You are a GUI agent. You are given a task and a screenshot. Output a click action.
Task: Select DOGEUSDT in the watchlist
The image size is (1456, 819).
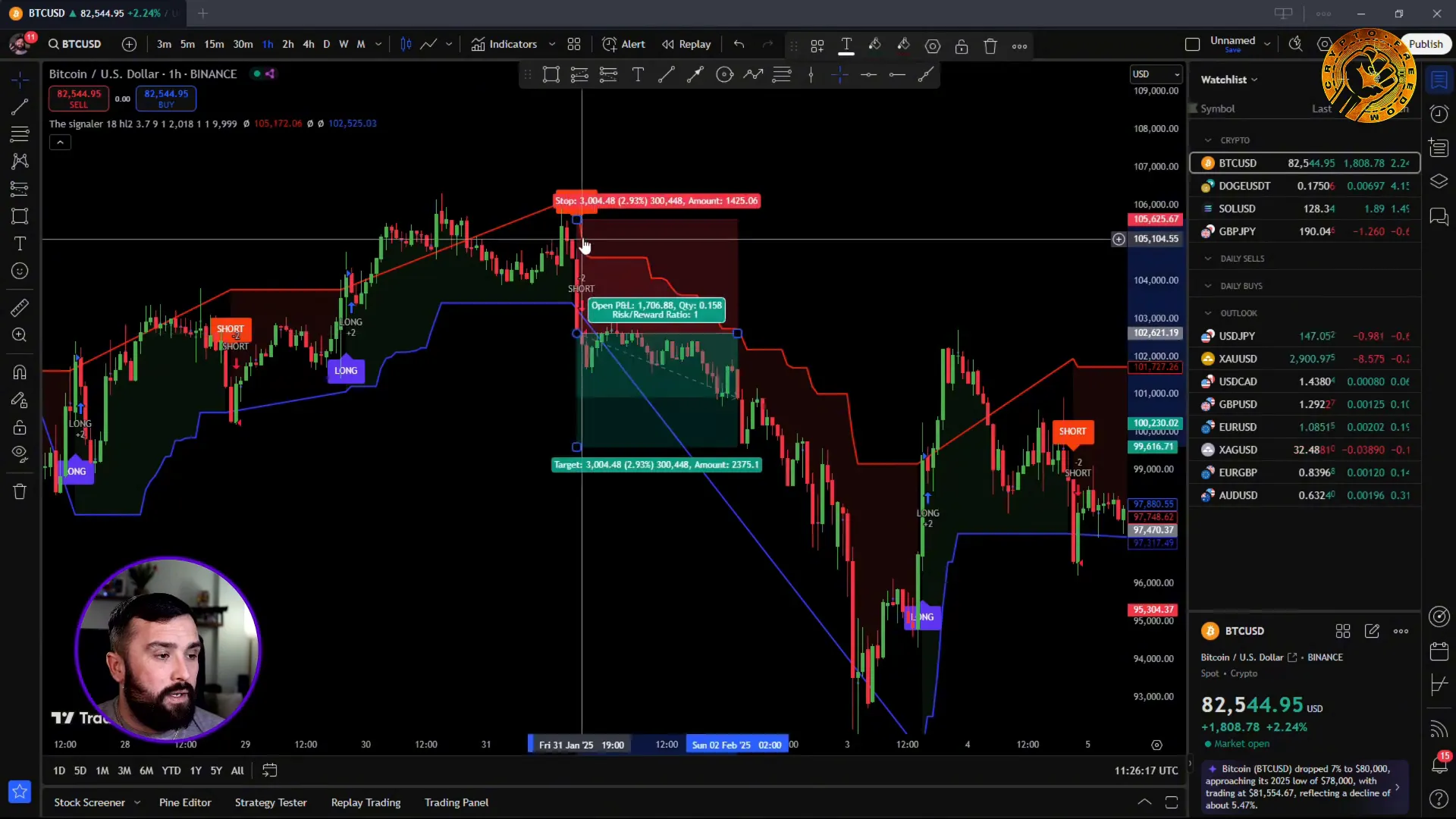click(x=1304, y=186)
